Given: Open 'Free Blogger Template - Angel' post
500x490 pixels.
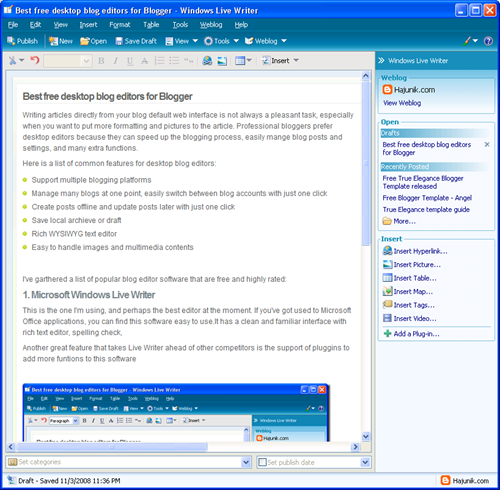Looking at the screenshot, I should (x=427, y=198).
